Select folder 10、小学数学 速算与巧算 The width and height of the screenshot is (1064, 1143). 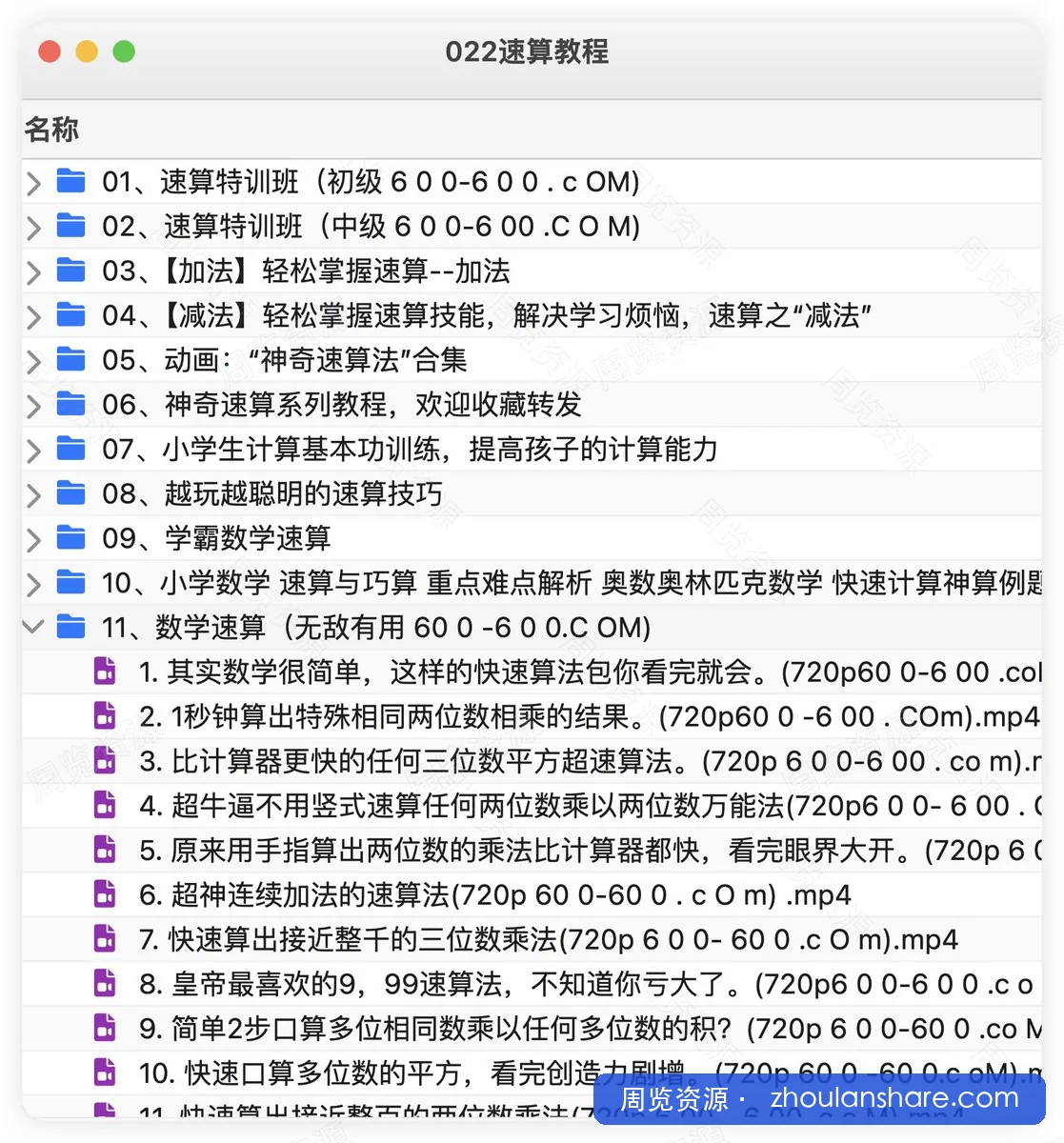click(x=572, y=582)
